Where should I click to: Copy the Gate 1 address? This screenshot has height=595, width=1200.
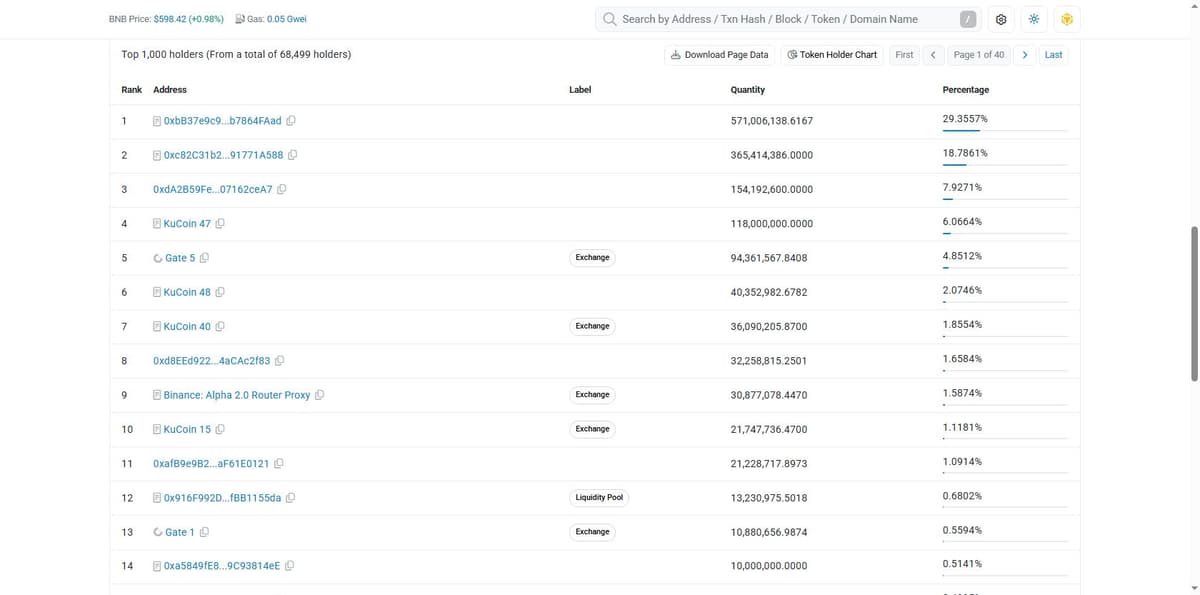pos(204,532)
